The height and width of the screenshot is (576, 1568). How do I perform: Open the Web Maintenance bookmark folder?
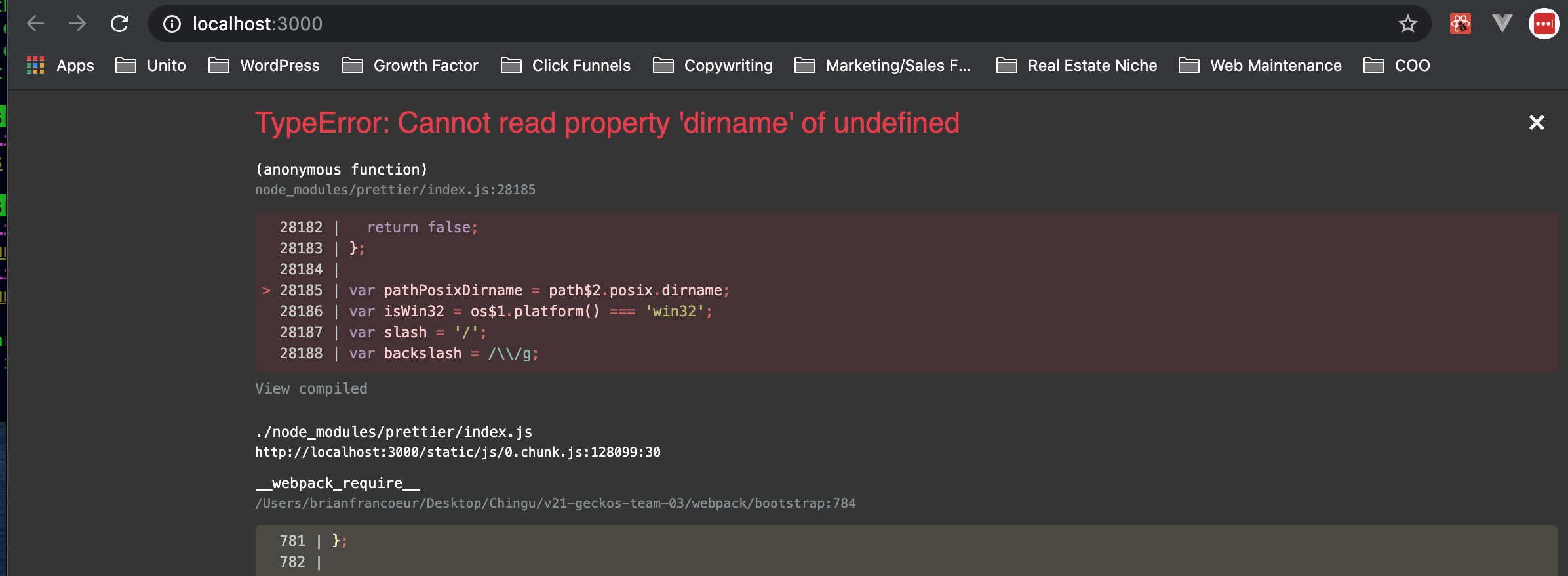[1260, 66]
